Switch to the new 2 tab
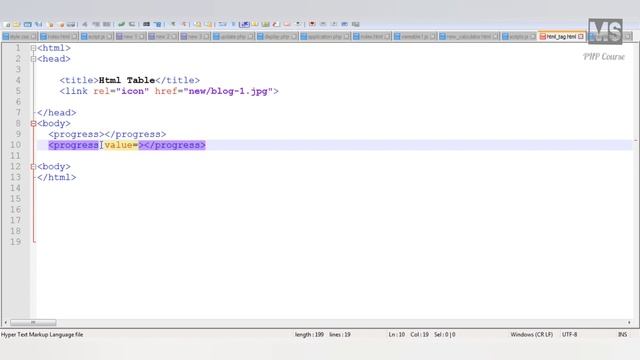Screen dimensions: 640x360 (x=163, y=37)
